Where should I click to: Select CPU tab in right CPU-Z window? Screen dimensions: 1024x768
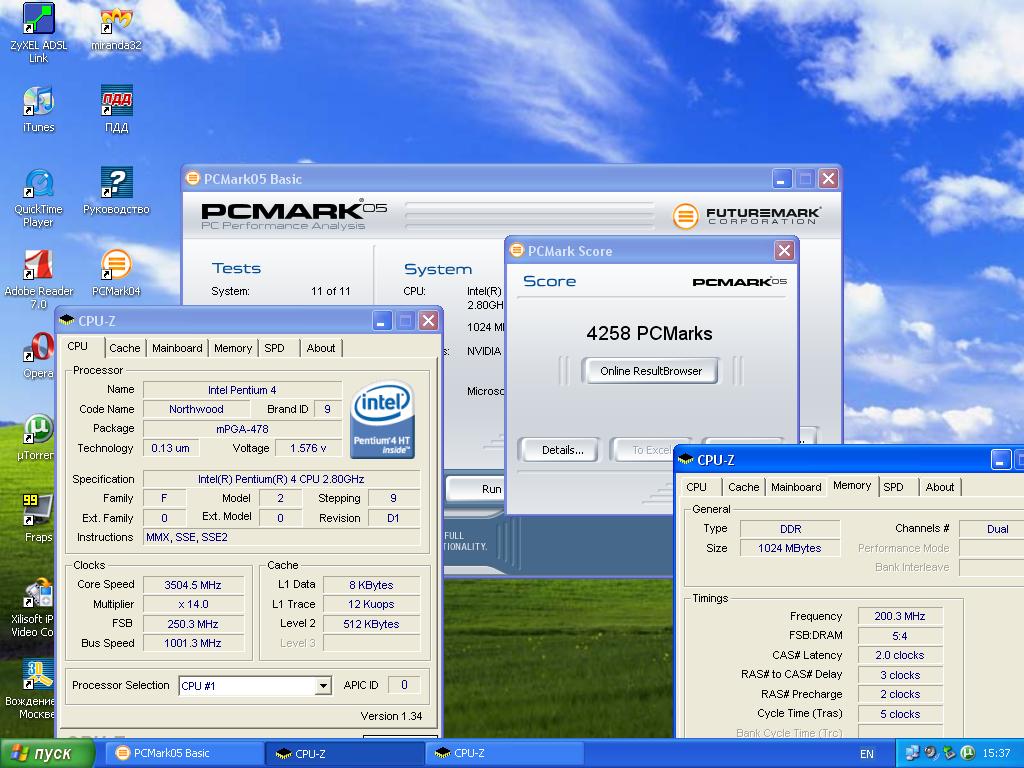point(696,487)
